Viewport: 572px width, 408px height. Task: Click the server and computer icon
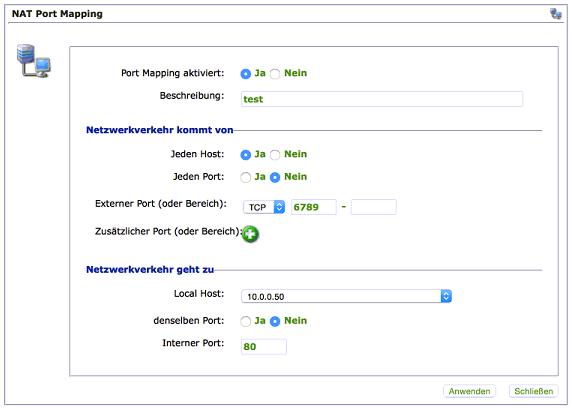34,61
